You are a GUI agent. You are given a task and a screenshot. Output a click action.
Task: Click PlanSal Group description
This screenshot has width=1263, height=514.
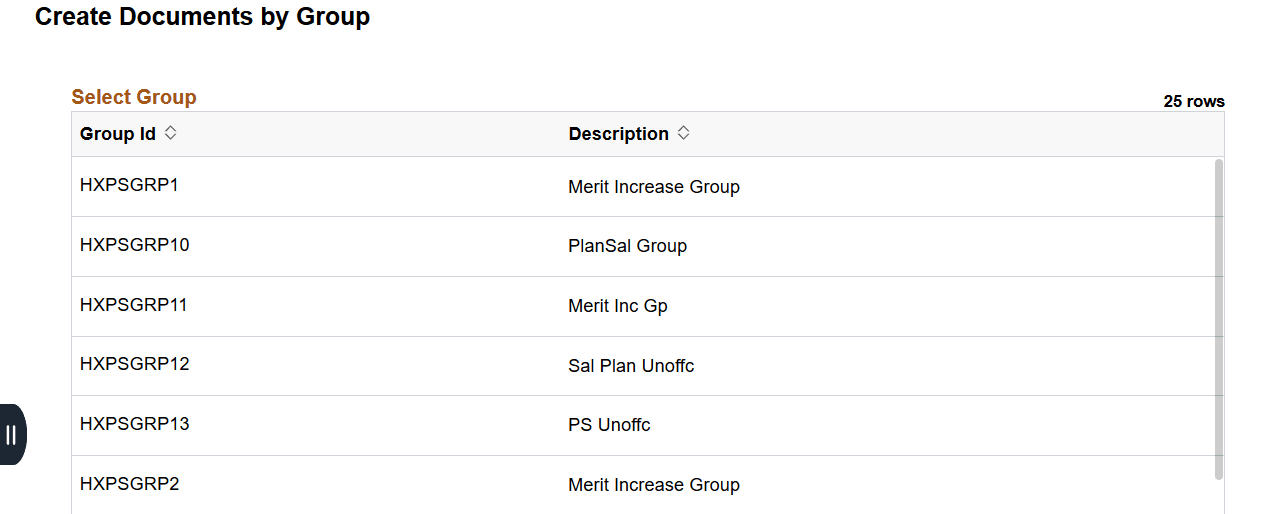[627, 246]
